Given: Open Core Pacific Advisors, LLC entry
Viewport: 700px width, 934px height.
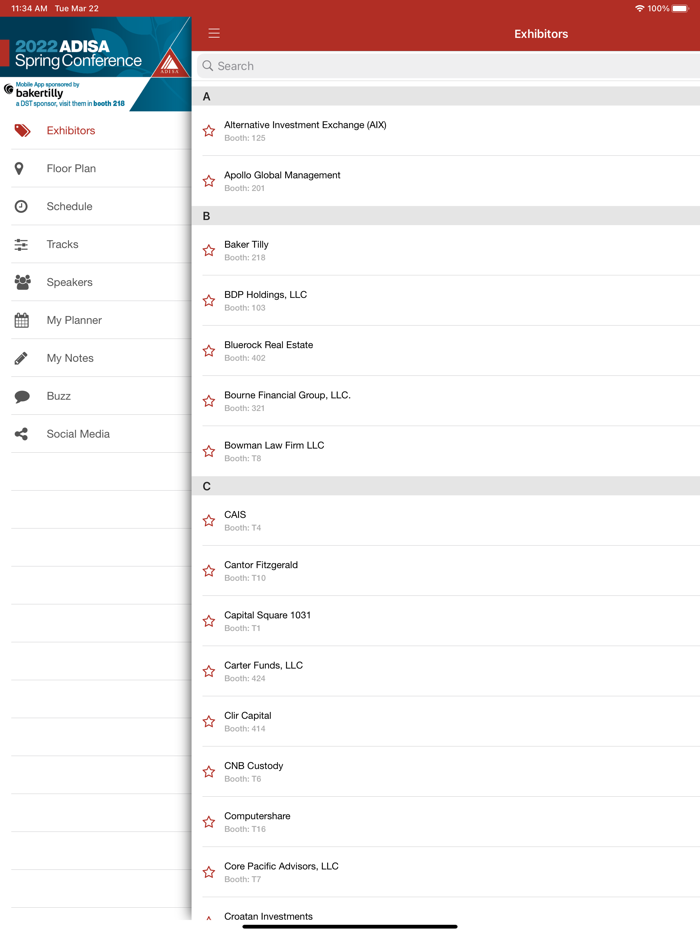Looking at the screenshot, I should (446, 872).
